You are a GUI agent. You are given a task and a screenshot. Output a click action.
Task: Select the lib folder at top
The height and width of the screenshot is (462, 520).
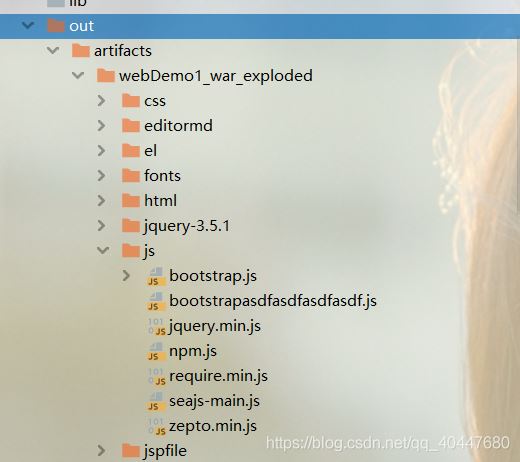click(67, 3)
